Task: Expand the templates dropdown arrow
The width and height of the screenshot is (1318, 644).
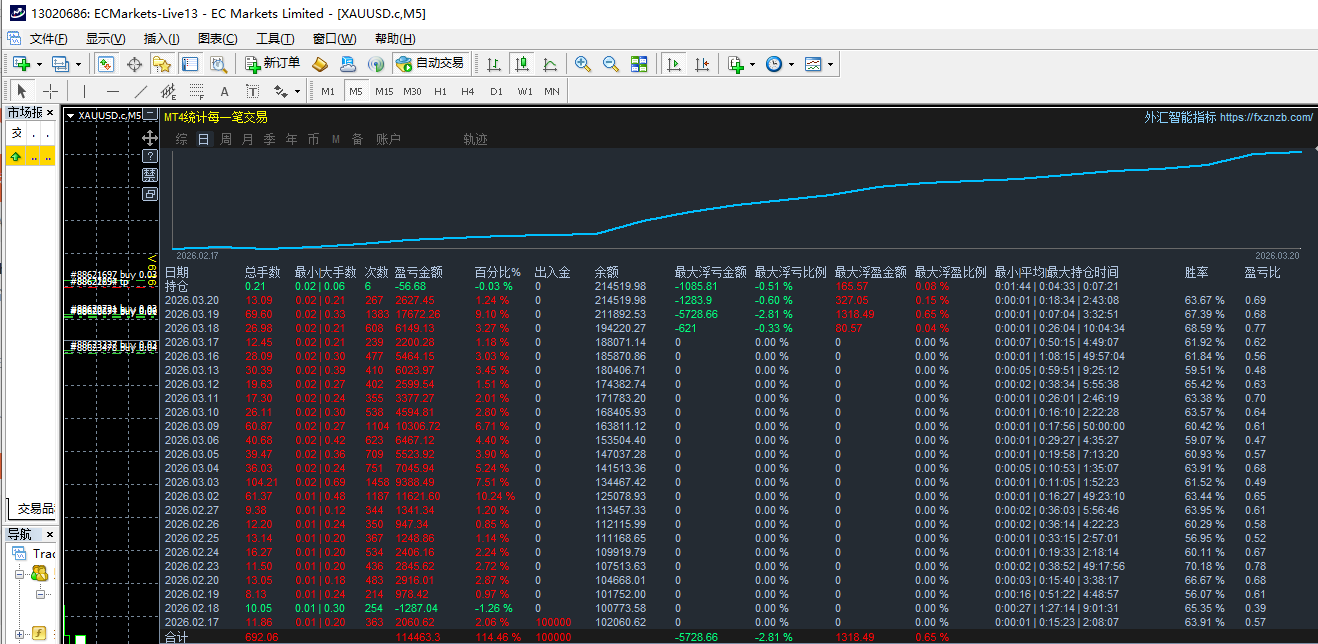Action: tap(830, 64)
